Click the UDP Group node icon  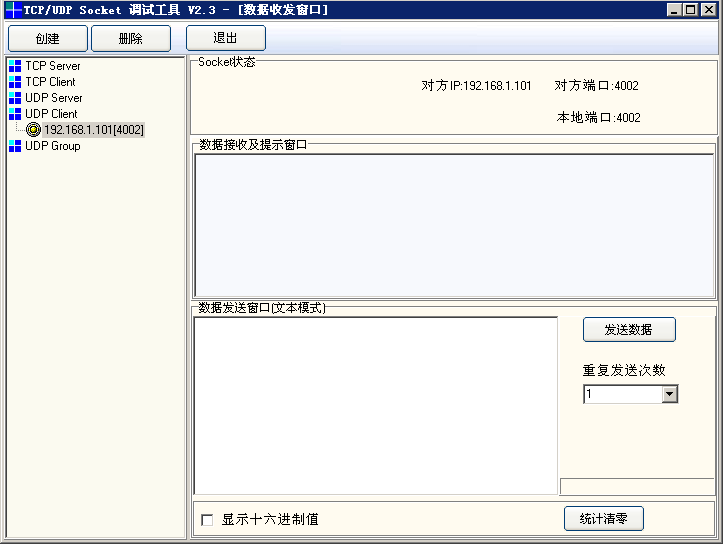click(15, 146)
